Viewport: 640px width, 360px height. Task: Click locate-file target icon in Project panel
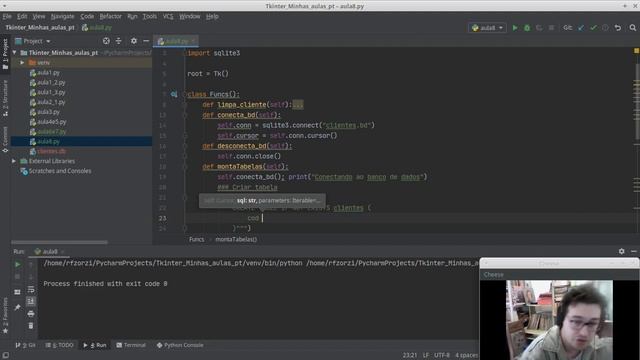tap(106, 41)
